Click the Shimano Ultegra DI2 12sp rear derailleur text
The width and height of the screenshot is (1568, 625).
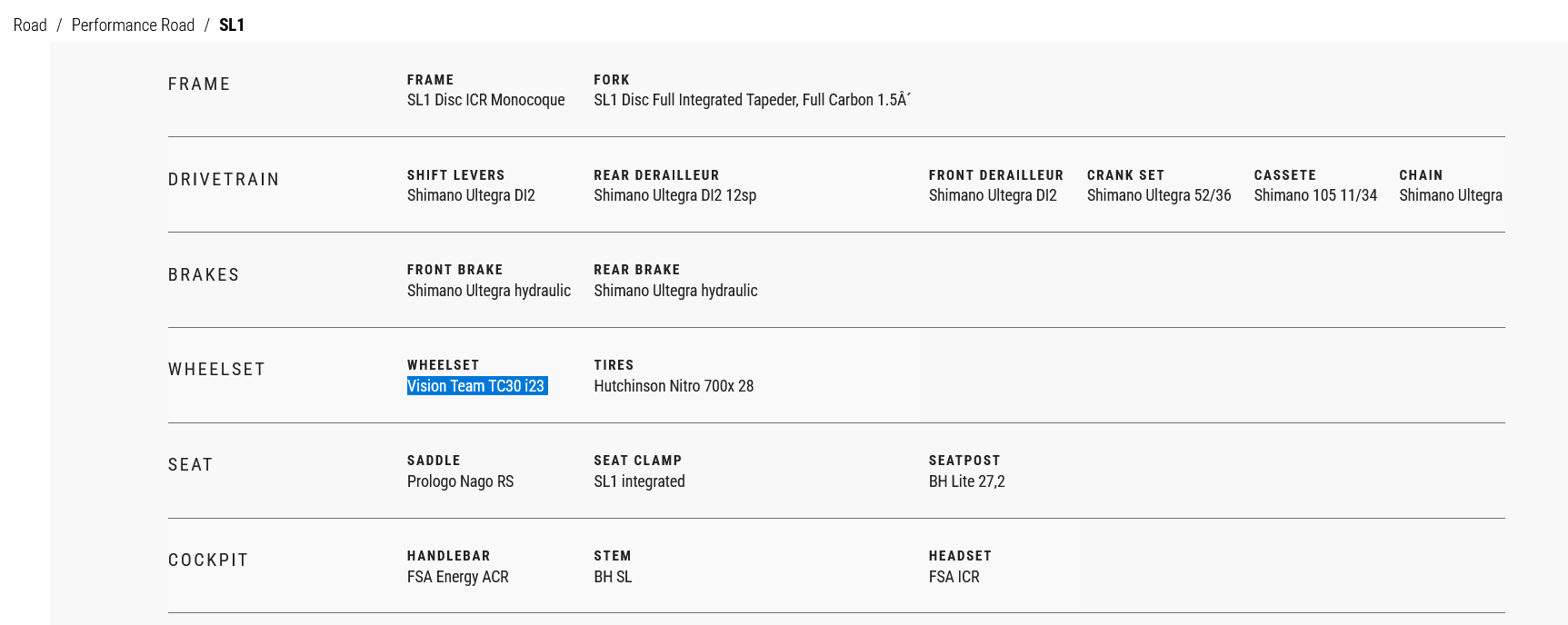coord(674,195)
